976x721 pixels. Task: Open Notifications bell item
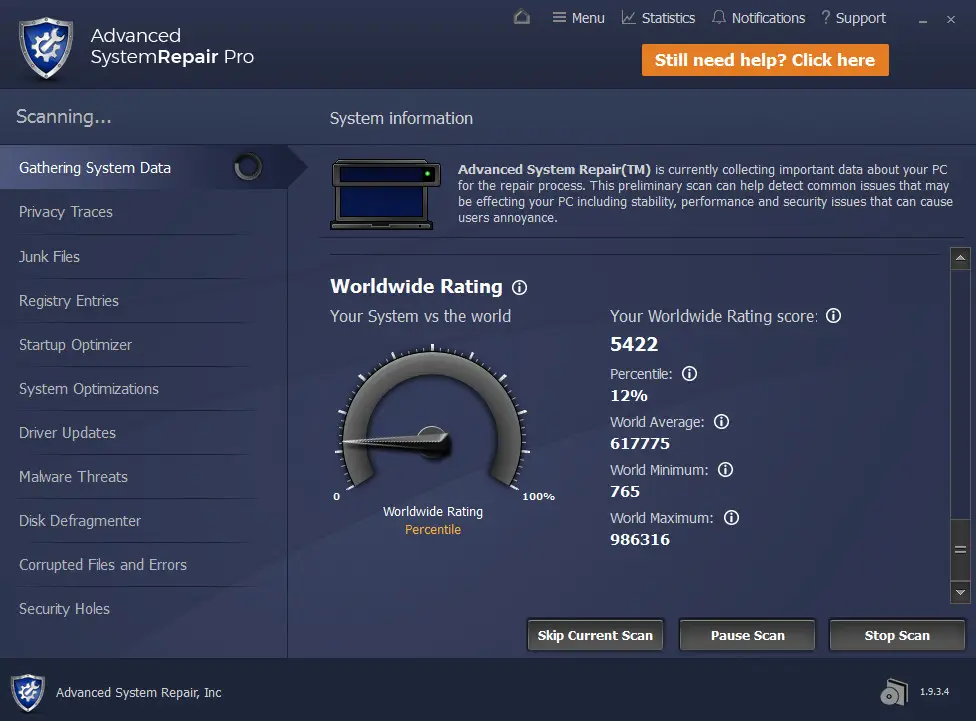click(758, 18)
